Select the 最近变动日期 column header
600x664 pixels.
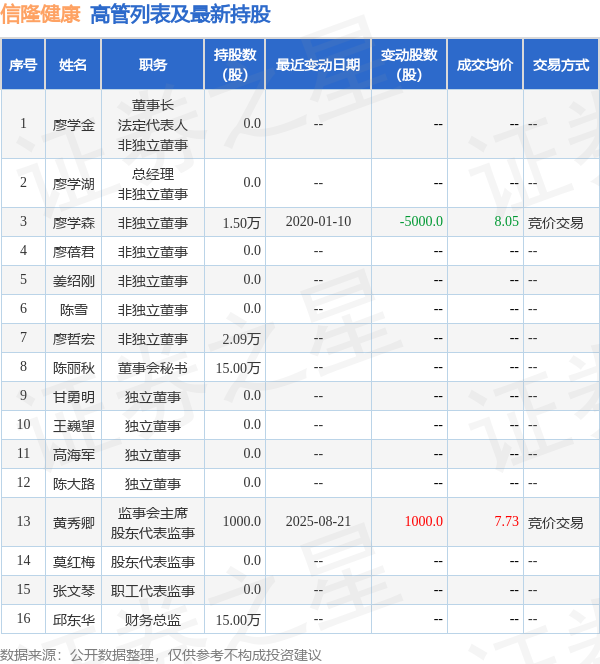318,65
